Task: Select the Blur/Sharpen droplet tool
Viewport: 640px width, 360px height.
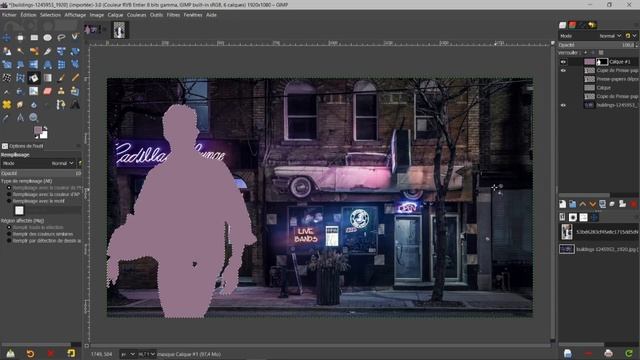Action: pyautogui.click(x=34, y=105)
